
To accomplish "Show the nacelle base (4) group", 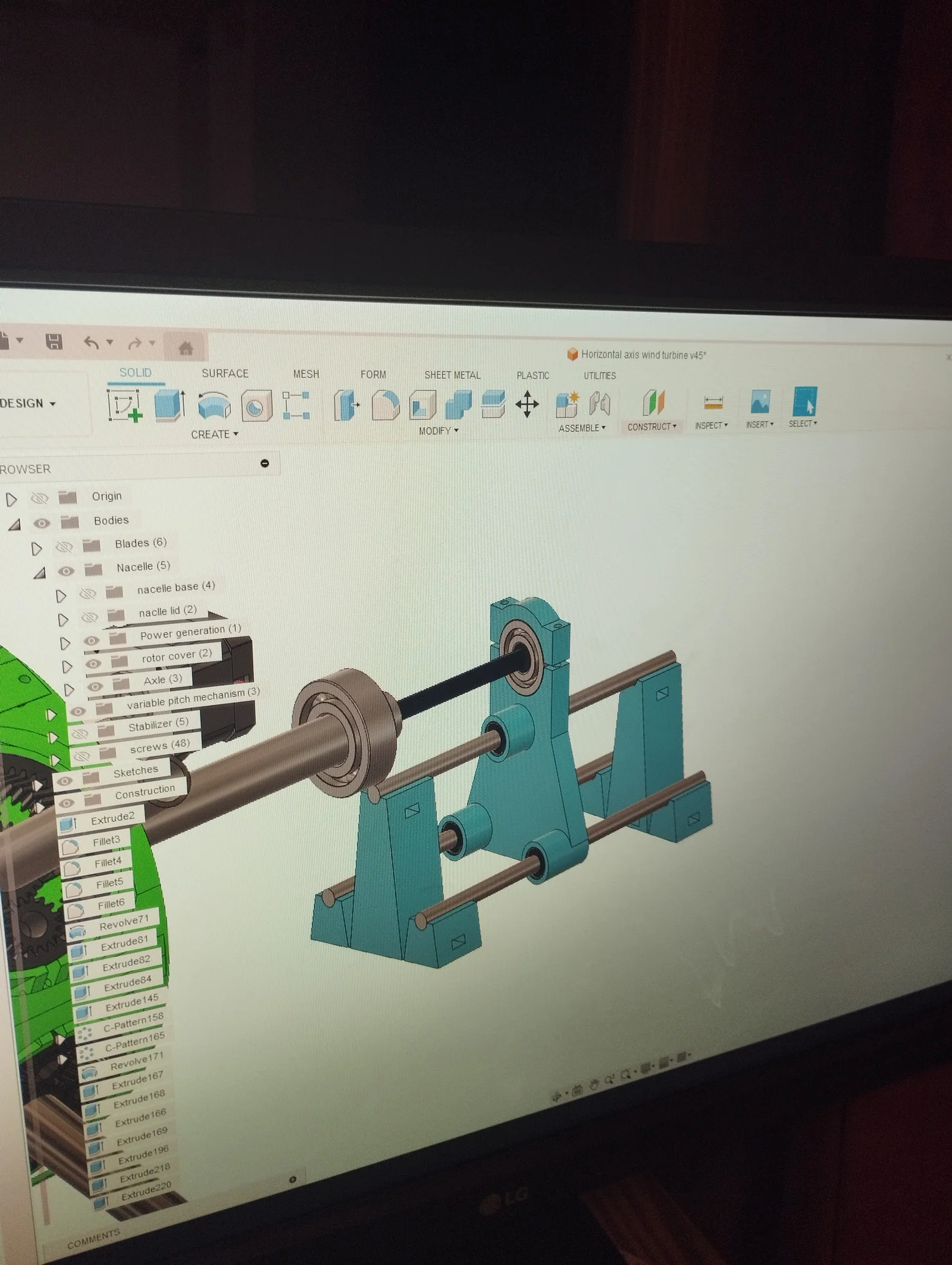I will pyautogui.click(x=87, y=594).
